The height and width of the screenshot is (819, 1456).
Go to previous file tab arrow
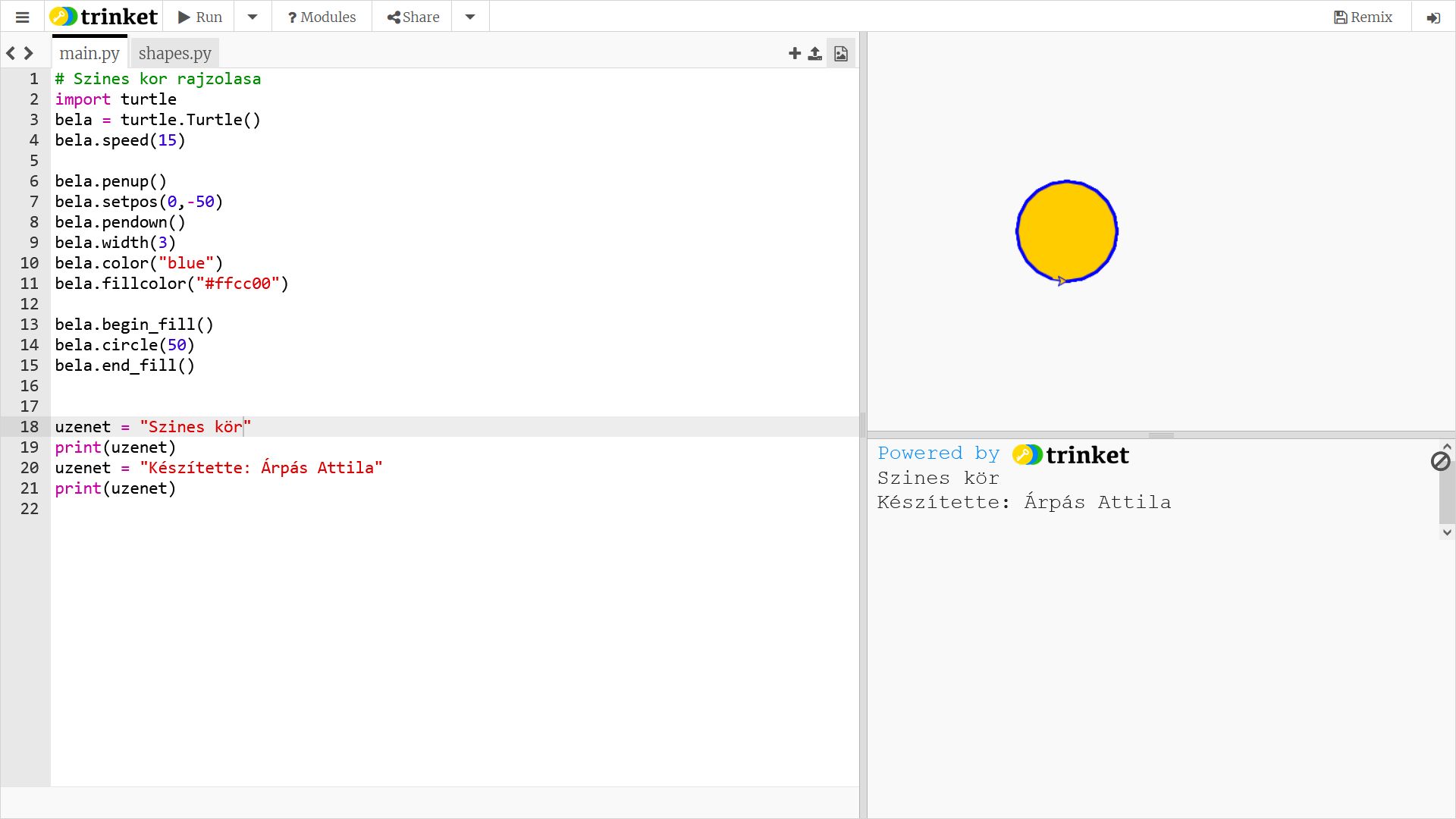coord(11,53)
